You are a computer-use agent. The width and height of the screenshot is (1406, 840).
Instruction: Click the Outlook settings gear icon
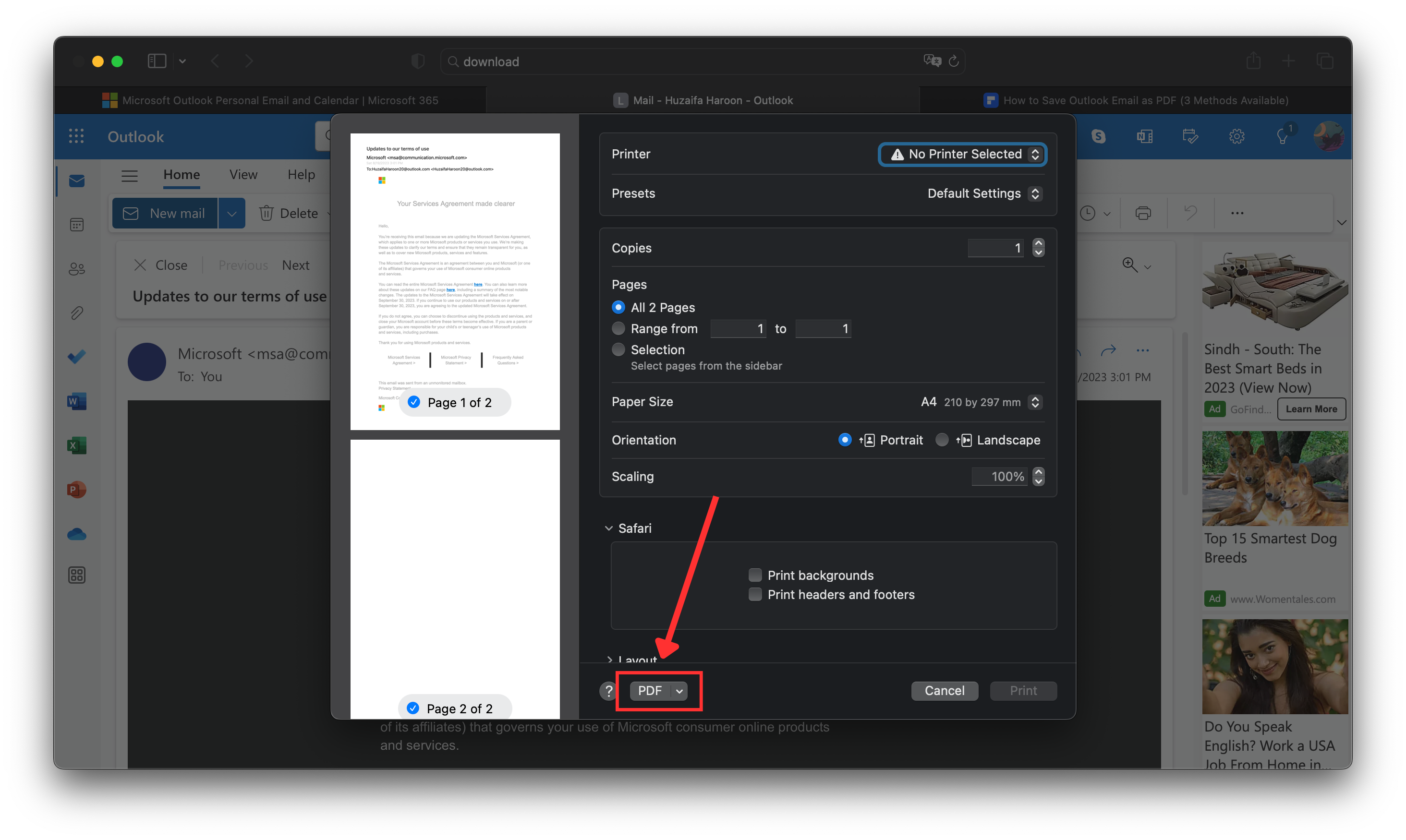point(1236,136)
